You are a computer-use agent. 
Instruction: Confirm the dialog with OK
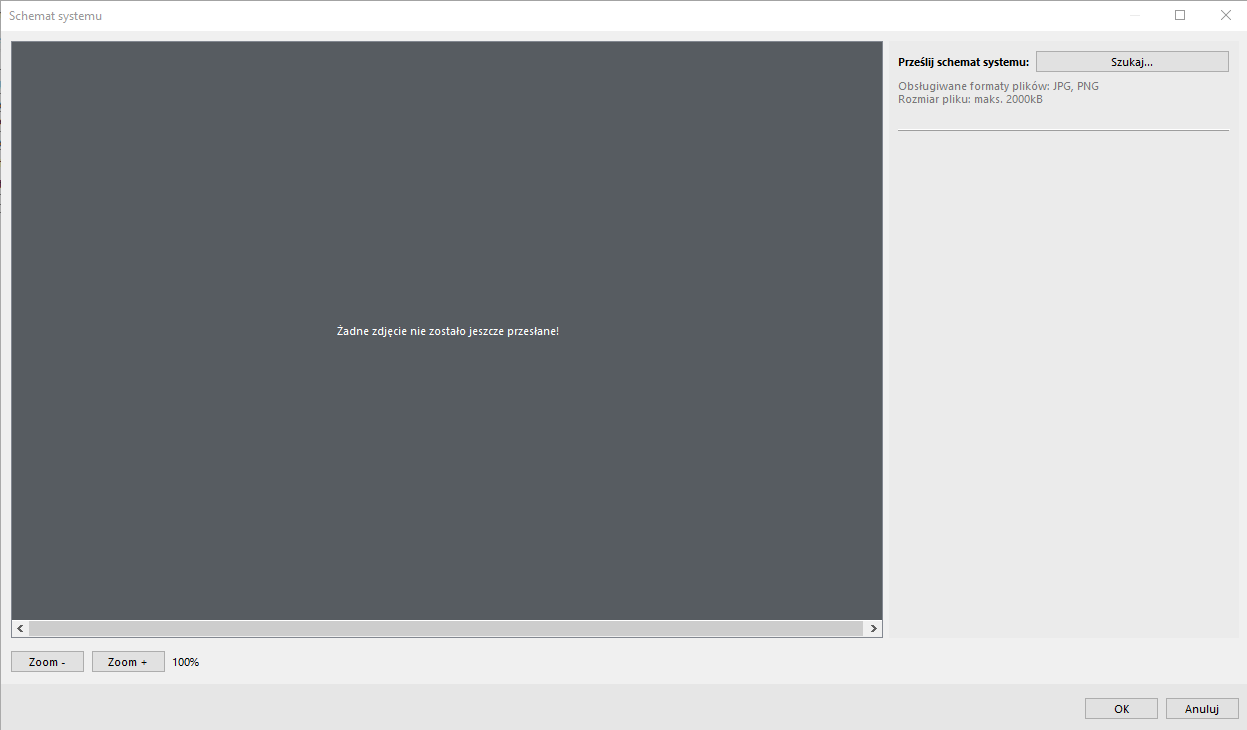click(x=1121, y=709)
